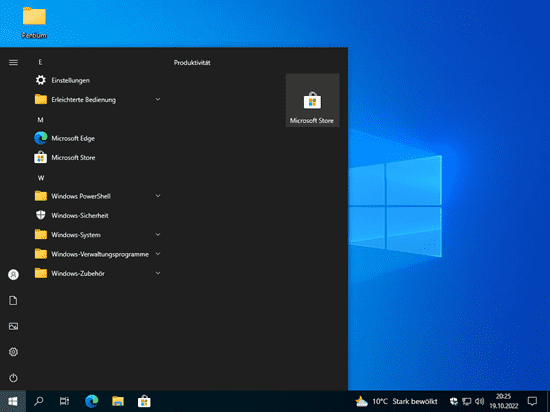The image size is (550, 412).
Task: Expand Windows-Verwaltungsprogramme chevron
Action: pyautogui.click(x=158, y=254)
